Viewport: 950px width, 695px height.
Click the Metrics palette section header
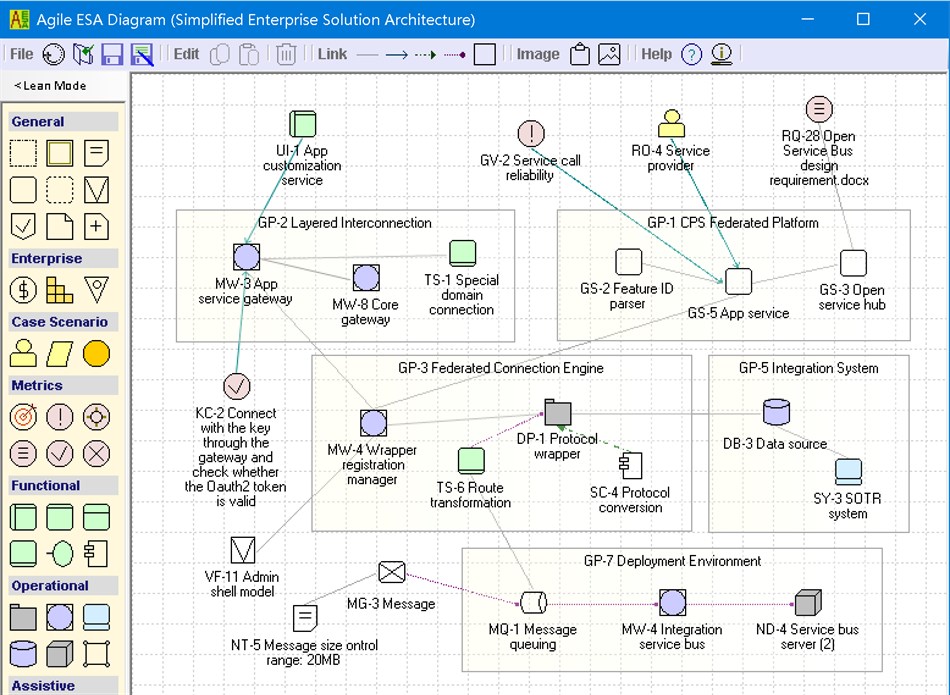coord(63,386)
